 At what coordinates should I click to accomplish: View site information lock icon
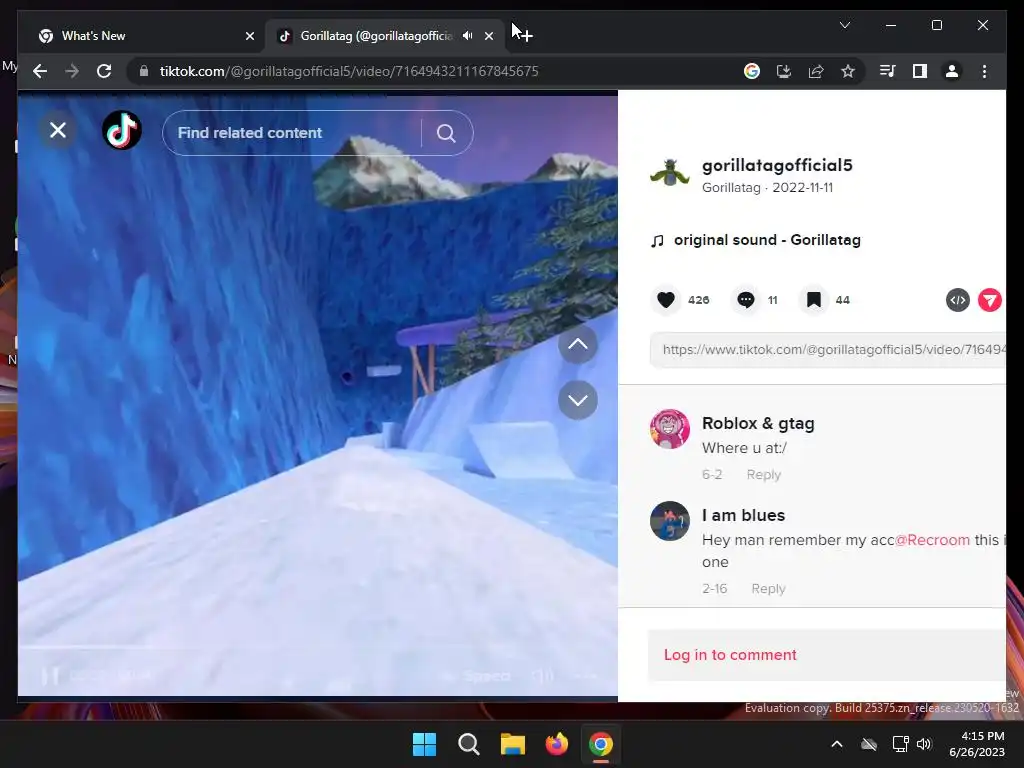(x=144, y=71)
